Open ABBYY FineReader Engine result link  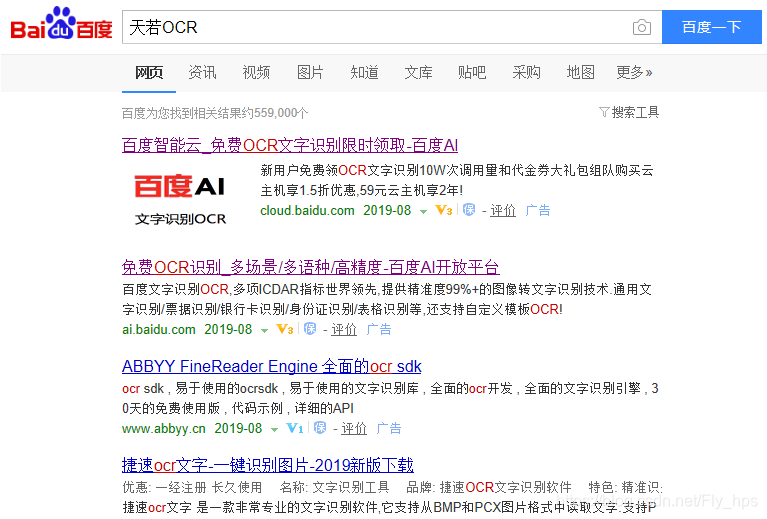point(271,366)
